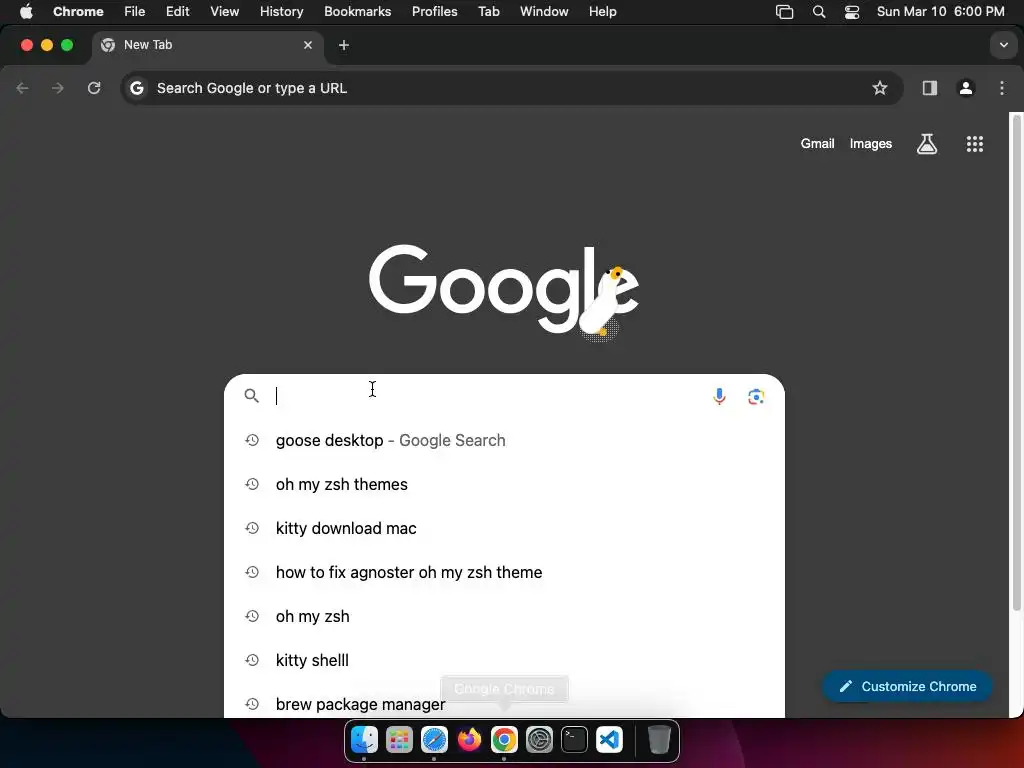Click the magnifier icon in search box
Image resolution: width=1024 pixels, height=768 pixels.
coord(251,396)
